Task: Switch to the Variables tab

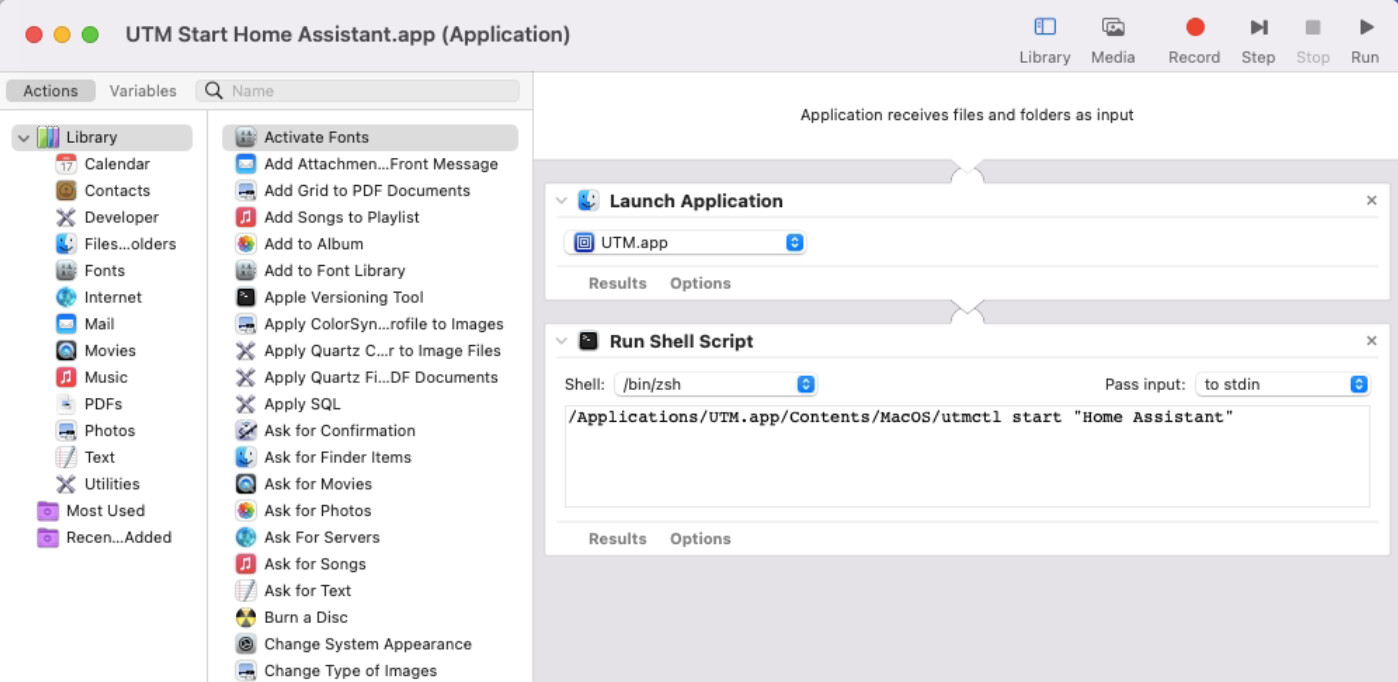Action: tap(142, 90)
